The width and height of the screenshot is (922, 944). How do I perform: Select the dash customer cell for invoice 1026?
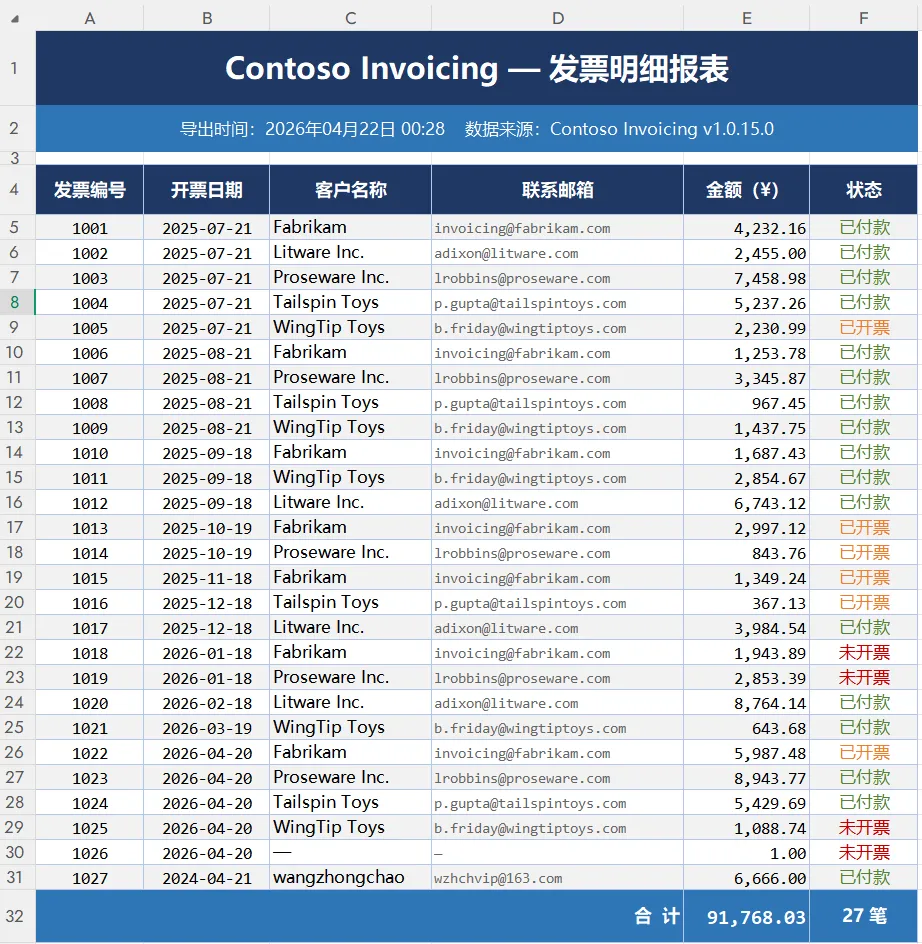350,852
